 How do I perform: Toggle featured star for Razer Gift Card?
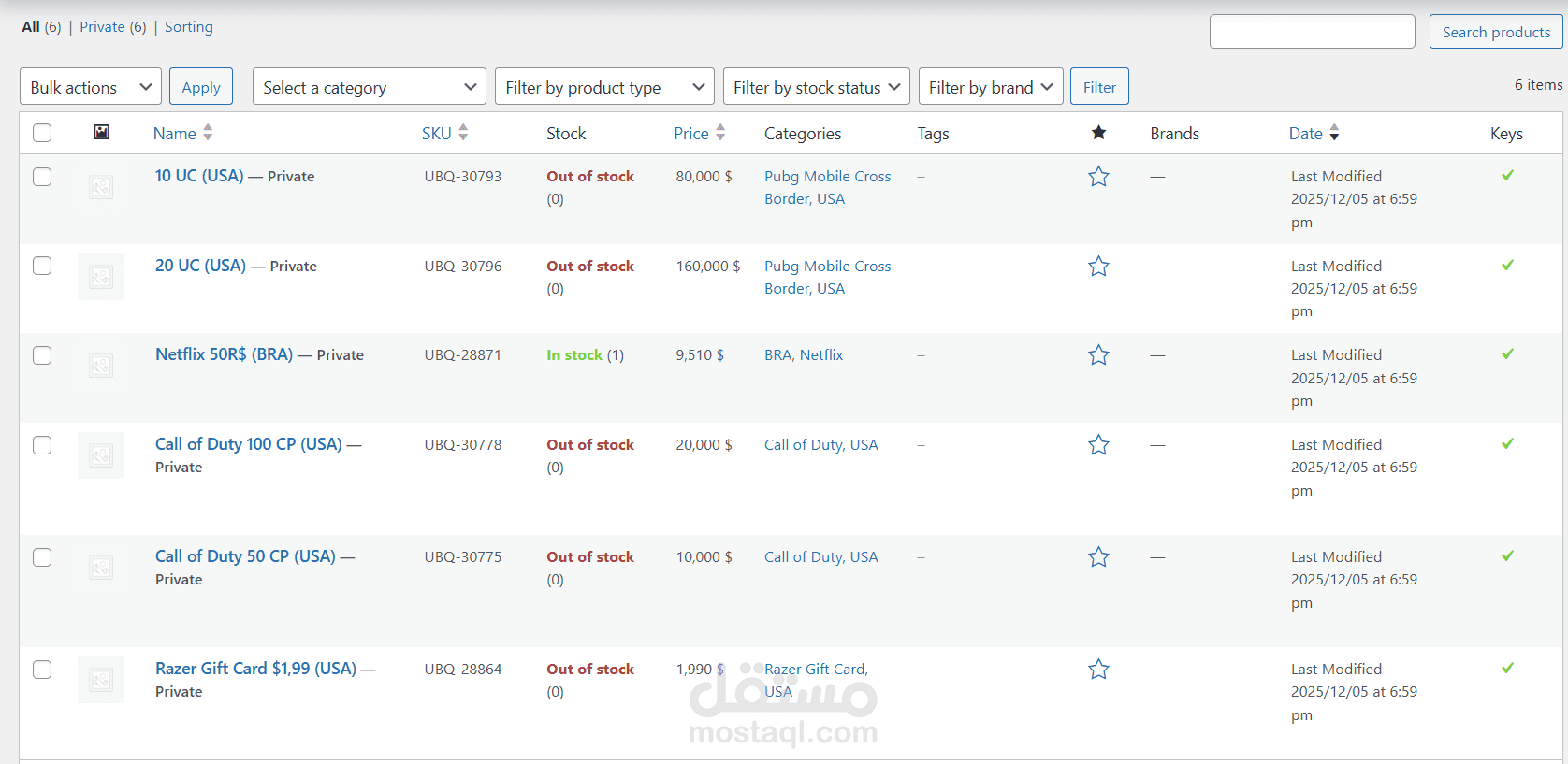[1098, 670]
